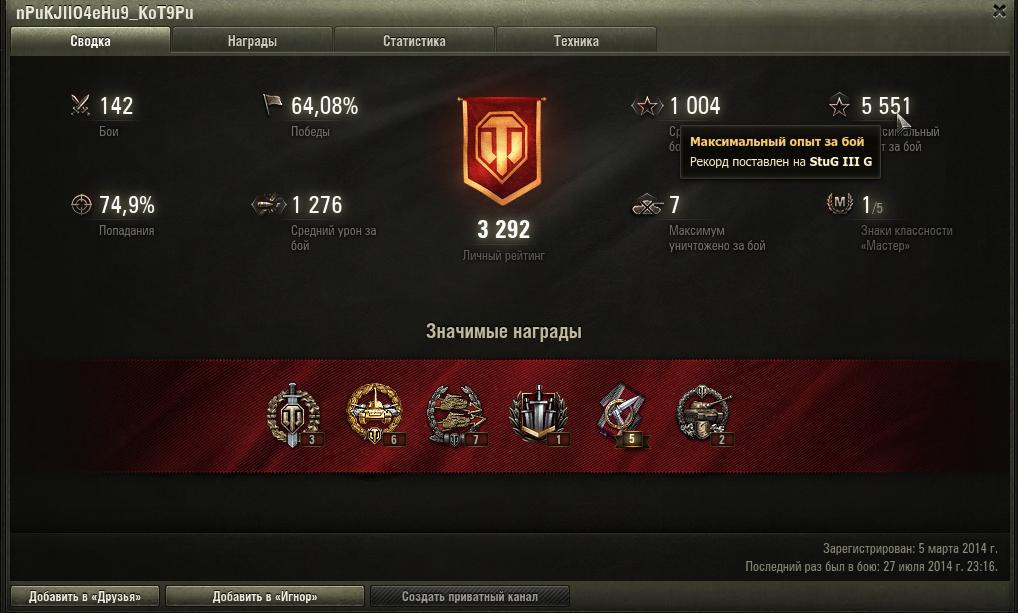The width and height of the screenshot is (1018, 613).
Task: Select the ribbon medal with count 5
Action: point(622,416)
